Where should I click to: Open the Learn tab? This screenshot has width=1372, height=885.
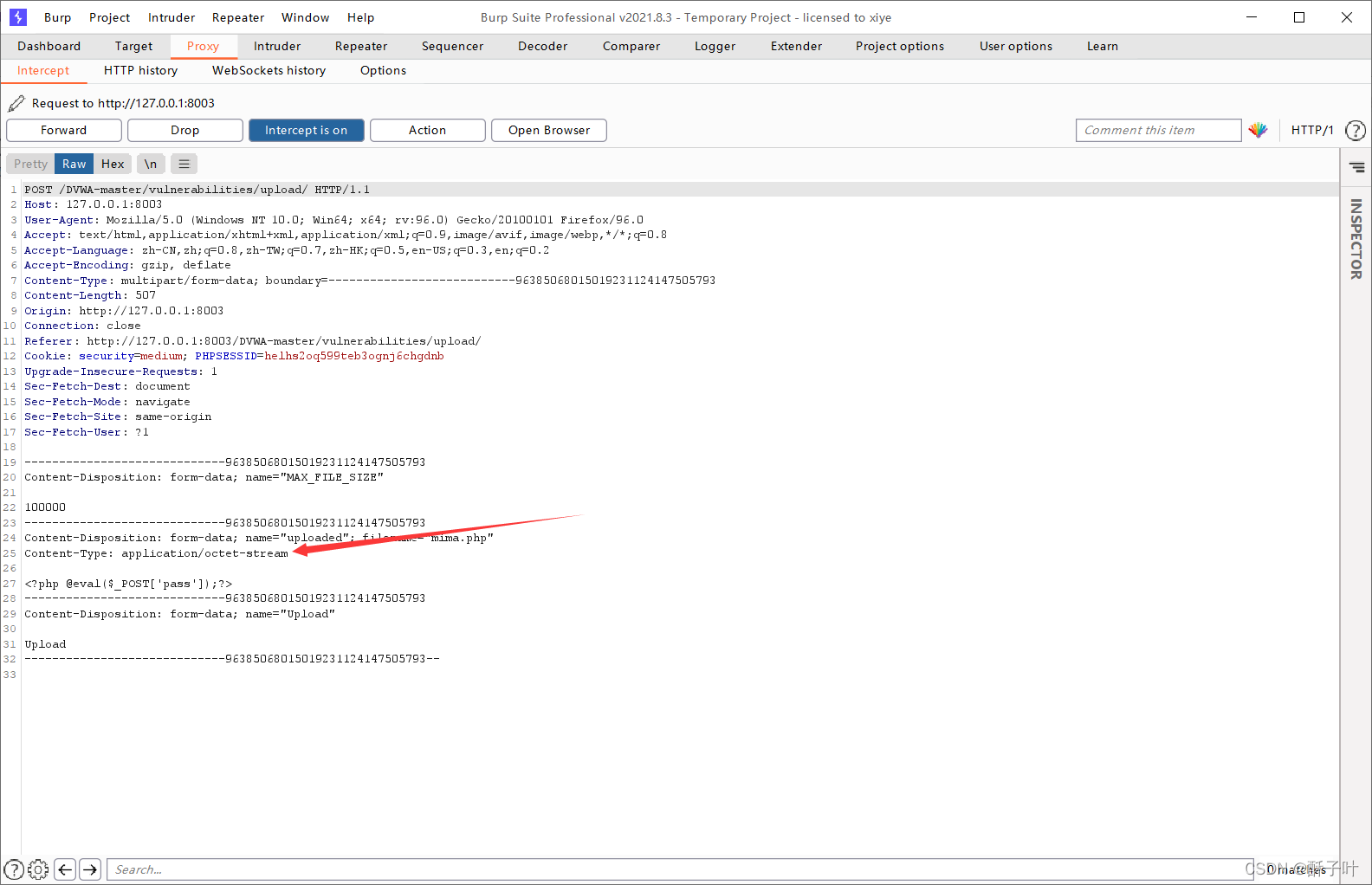(1103, 46)
